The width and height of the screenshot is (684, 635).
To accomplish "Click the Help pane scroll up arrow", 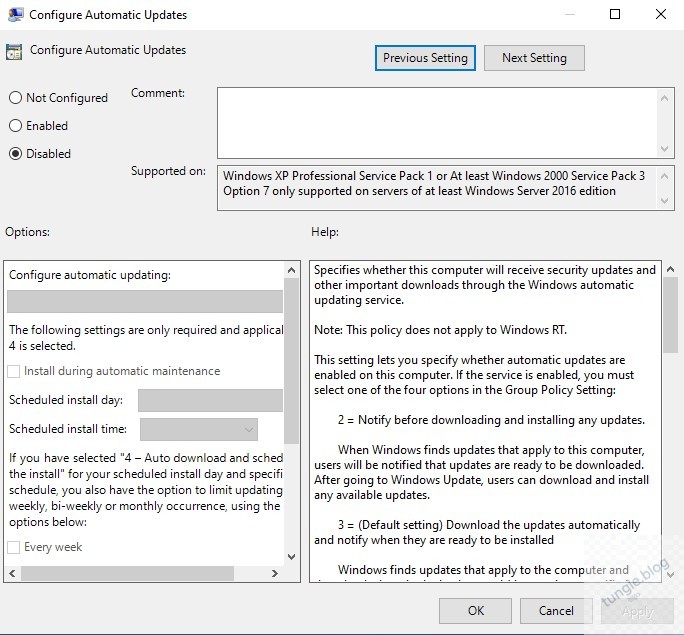I will pos(670,270).
